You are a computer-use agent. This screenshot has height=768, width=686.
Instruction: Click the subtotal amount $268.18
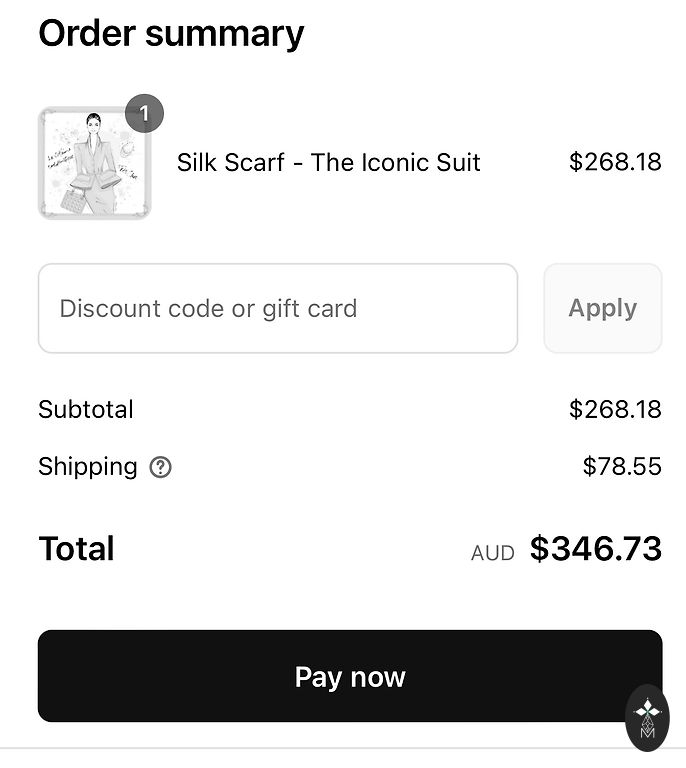[614, 409]
